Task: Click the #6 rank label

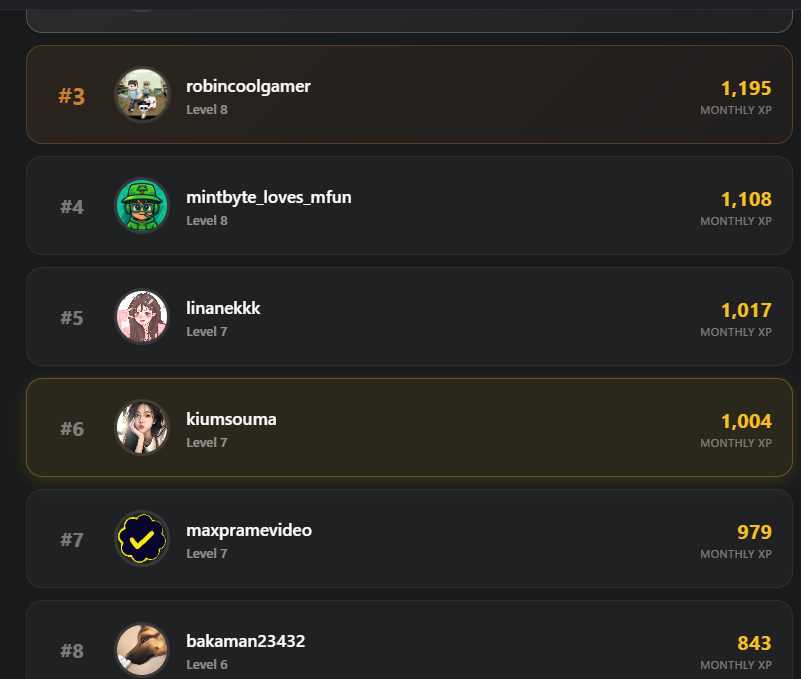Action: [x=72, y=429]
